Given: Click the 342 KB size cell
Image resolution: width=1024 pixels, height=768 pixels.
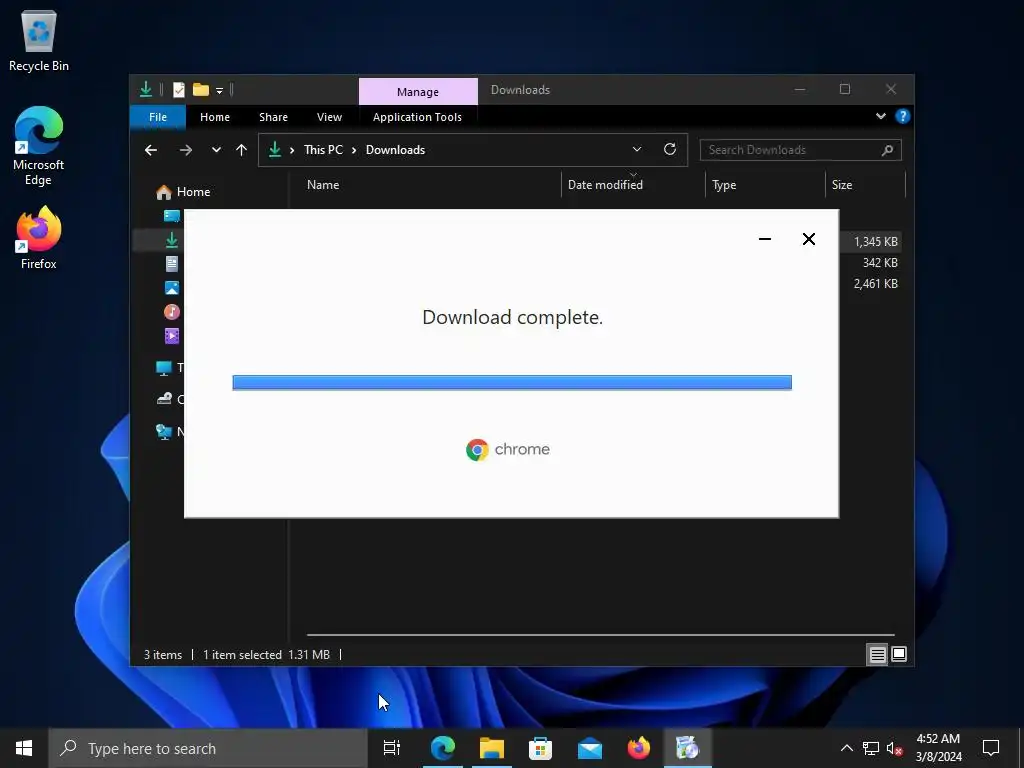Looking at the screenshot, I should (x=880, y=263).
